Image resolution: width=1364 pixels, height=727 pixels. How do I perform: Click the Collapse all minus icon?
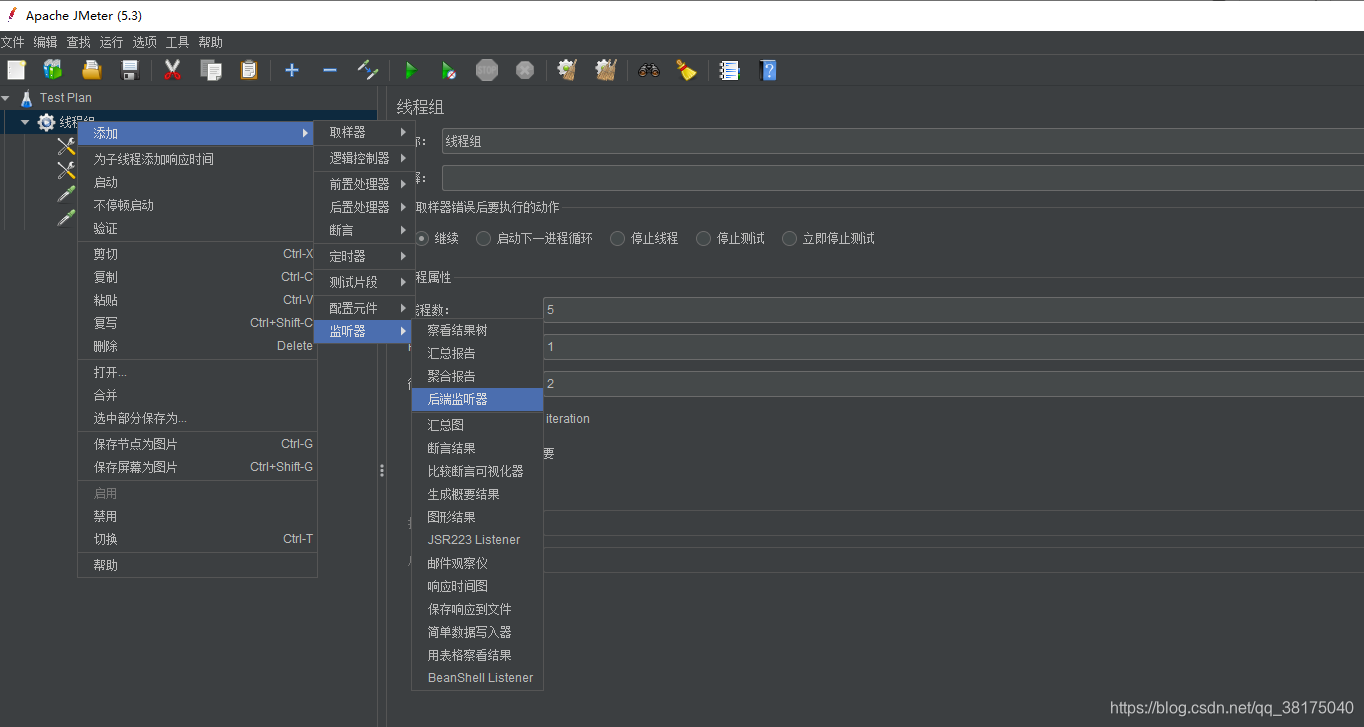(x=329, y=70)
